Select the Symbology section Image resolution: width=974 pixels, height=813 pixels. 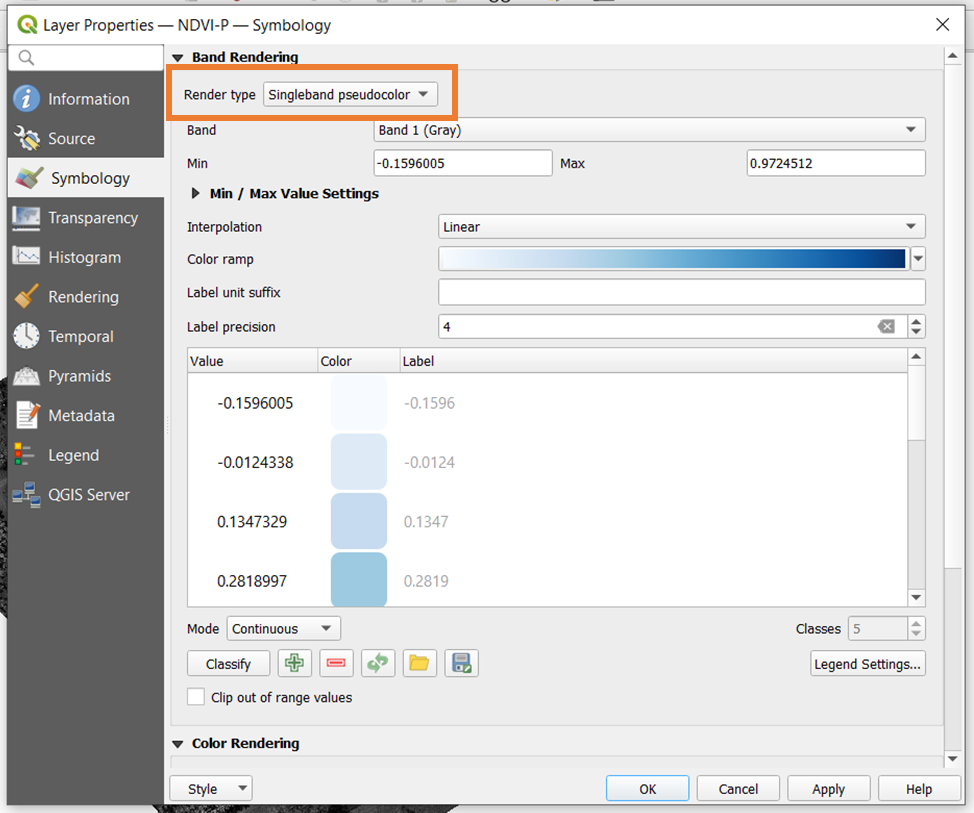86,178
